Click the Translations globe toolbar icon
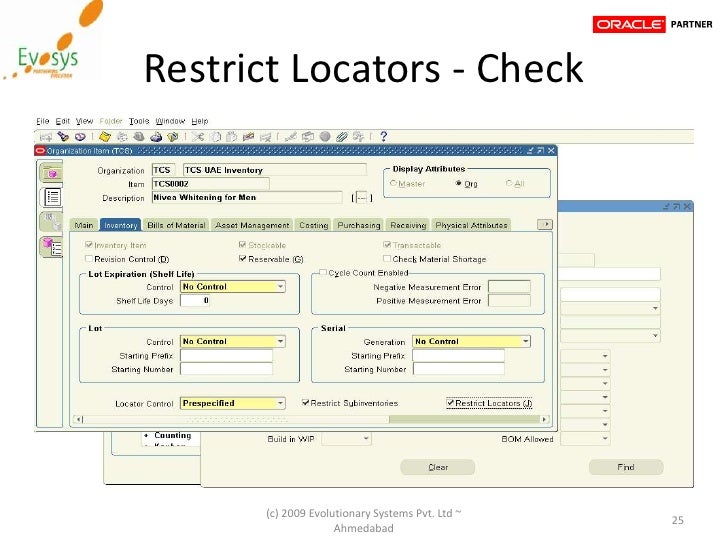 (x=325, y=136)
